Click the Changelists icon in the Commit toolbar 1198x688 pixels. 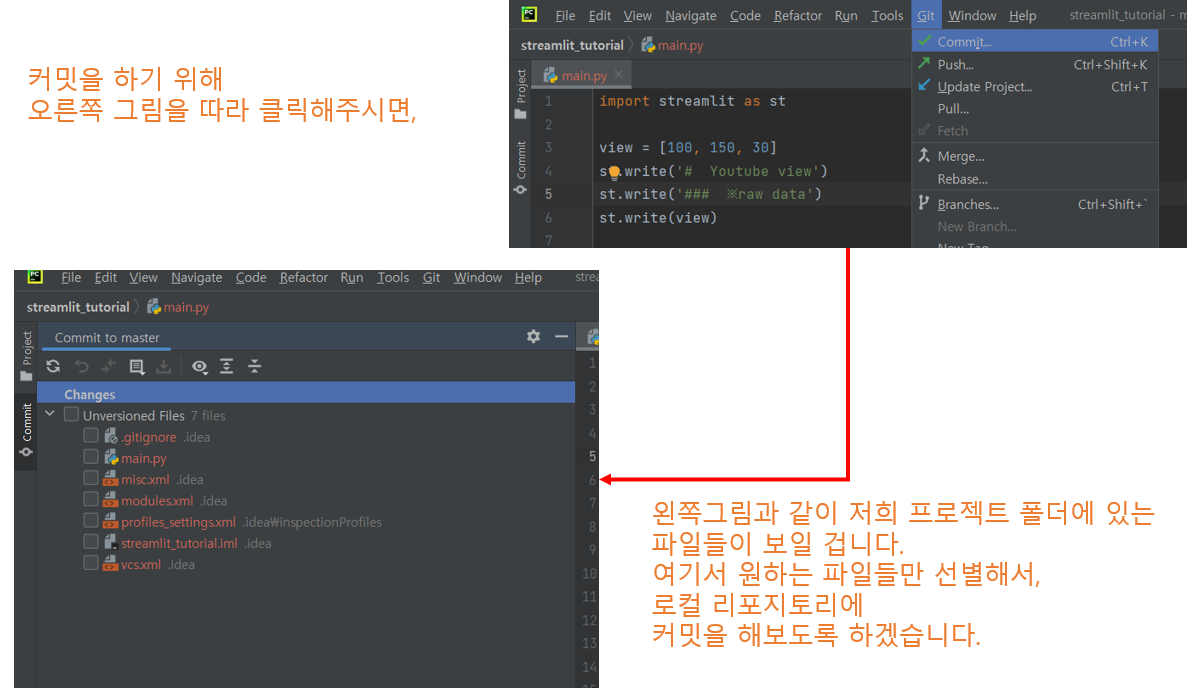tap(137, 366)
